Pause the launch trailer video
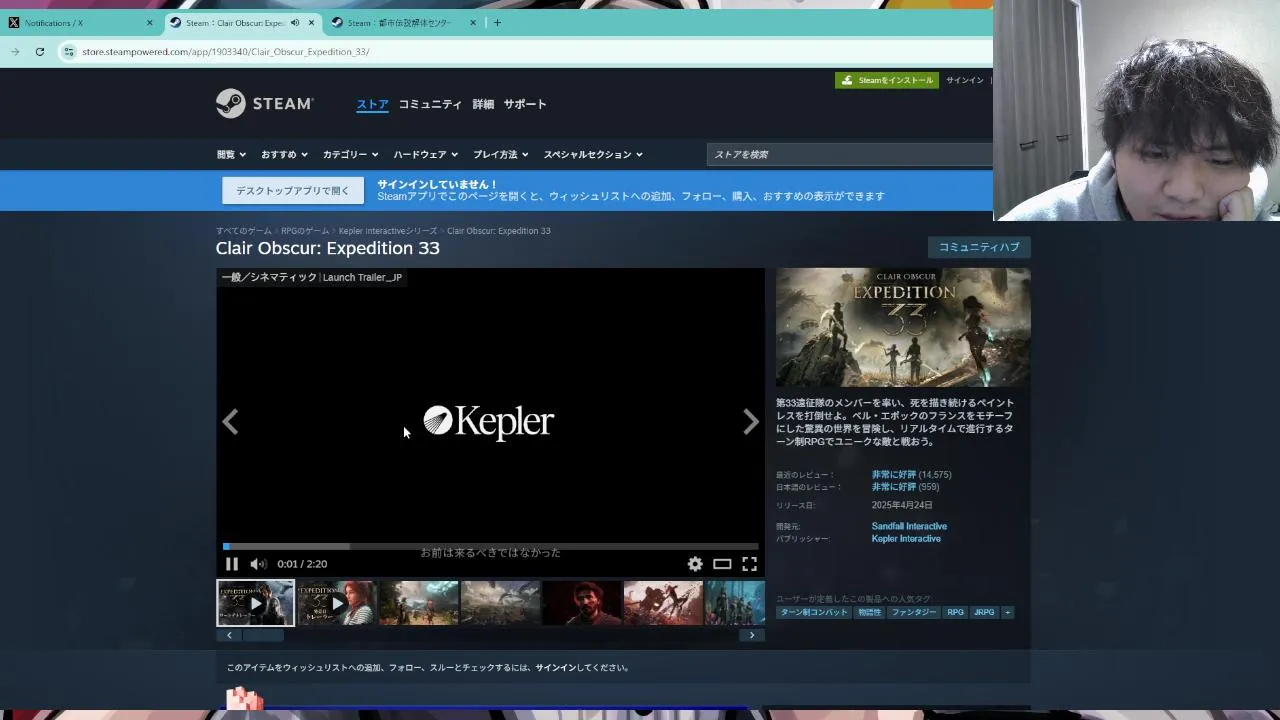 [232, 564]
